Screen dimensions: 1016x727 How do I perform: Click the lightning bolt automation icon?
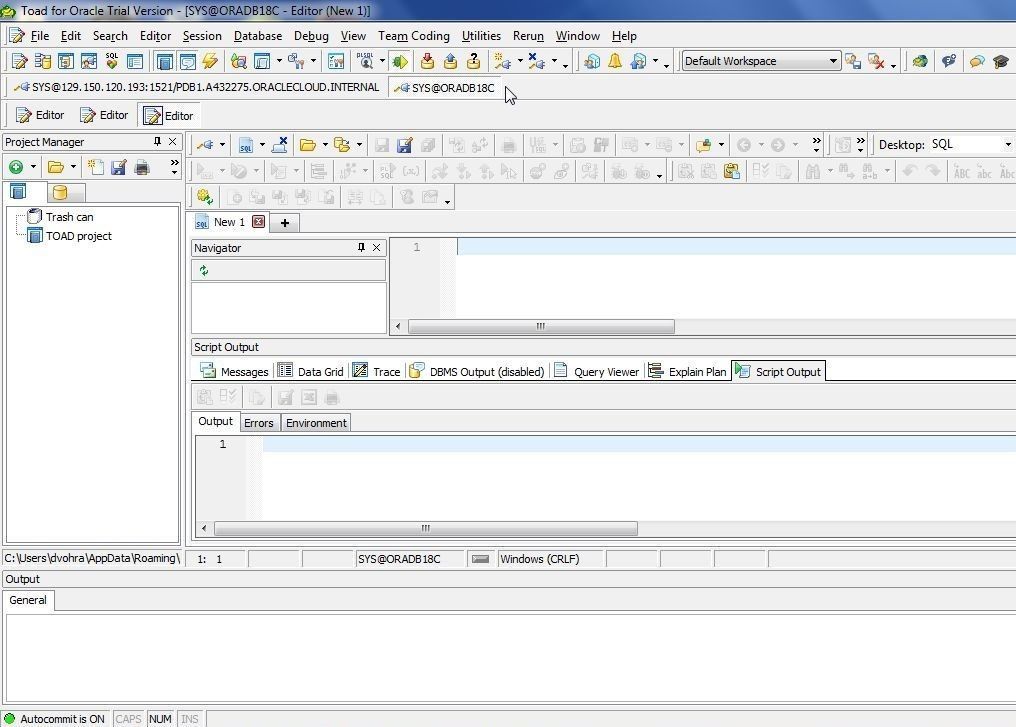coord(210,62)
